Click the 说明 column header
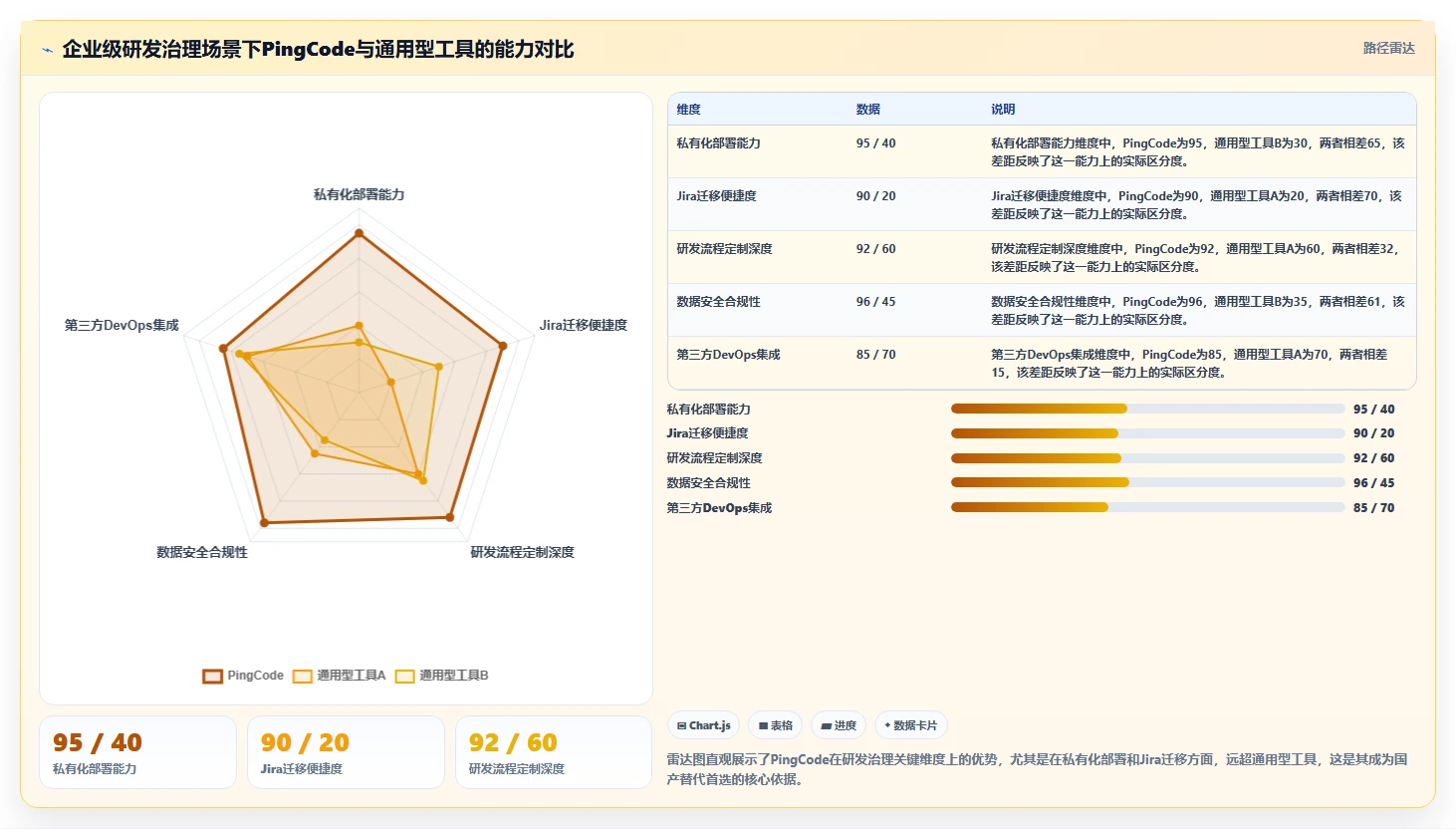This screenshot has height=829, width=1456. coord(1003,110)
